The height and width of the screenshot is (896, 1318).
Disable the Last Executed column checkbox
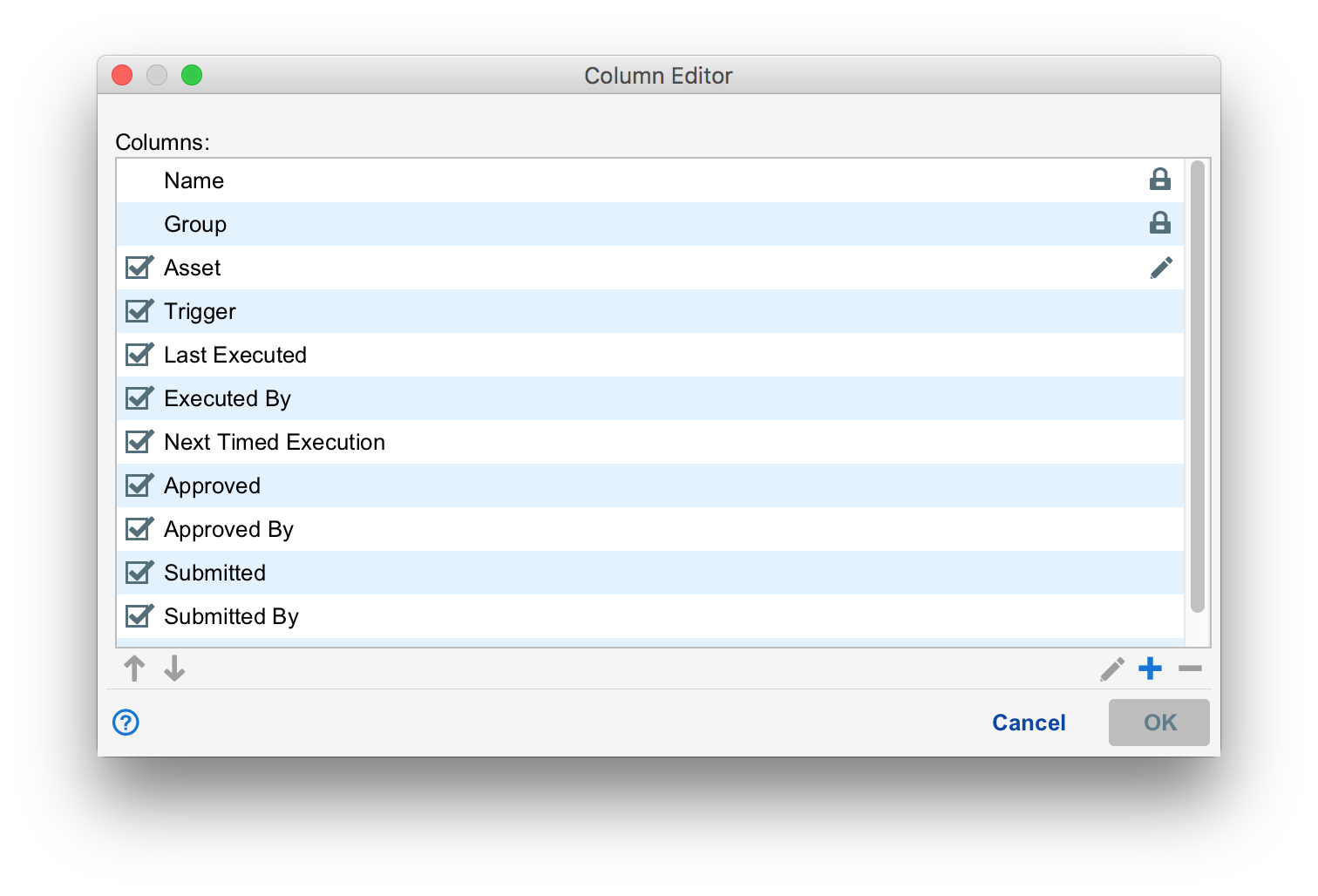tap(139, 355)
